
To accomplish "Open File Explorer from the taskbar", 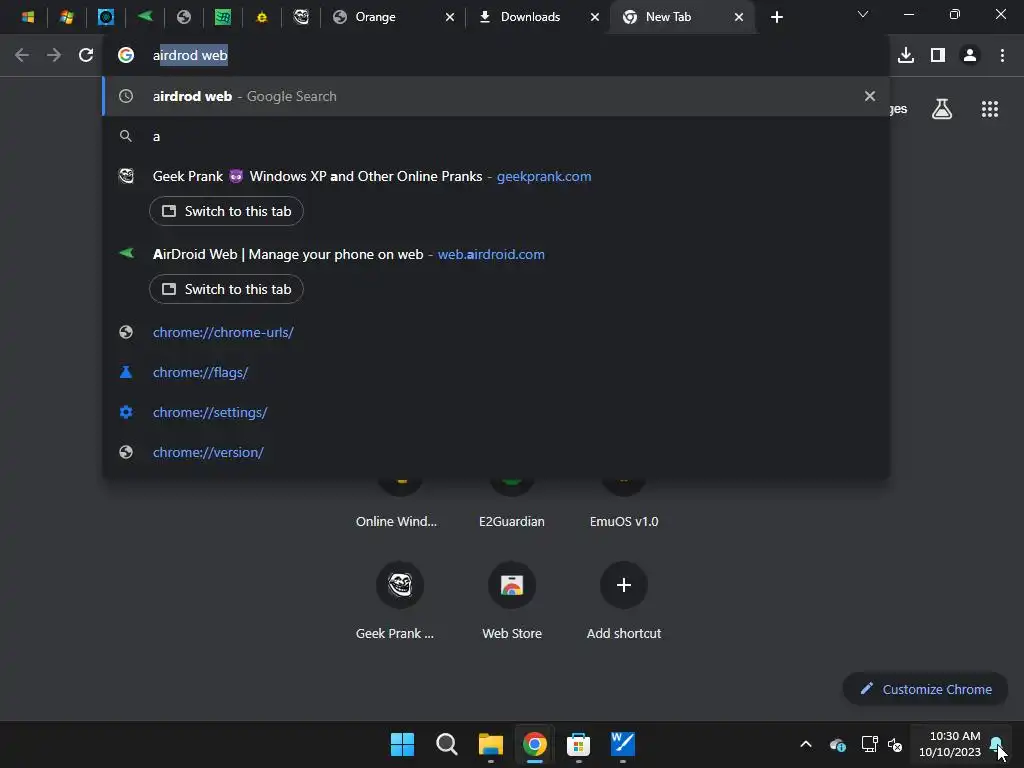I will (x=490, y=744).
